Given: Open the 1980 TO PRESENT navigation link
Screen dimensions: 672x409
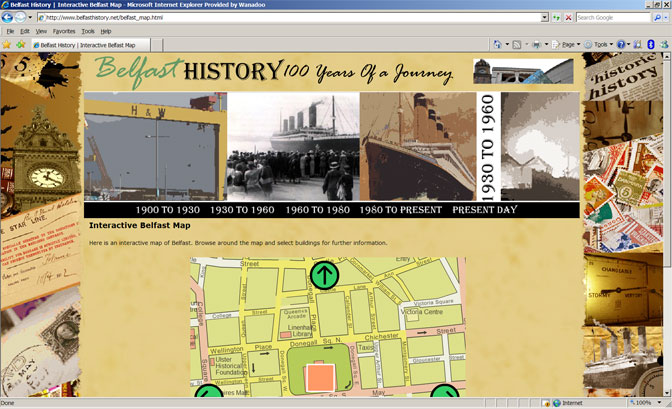Looking at the screenshot, I should tap(400, 210).
